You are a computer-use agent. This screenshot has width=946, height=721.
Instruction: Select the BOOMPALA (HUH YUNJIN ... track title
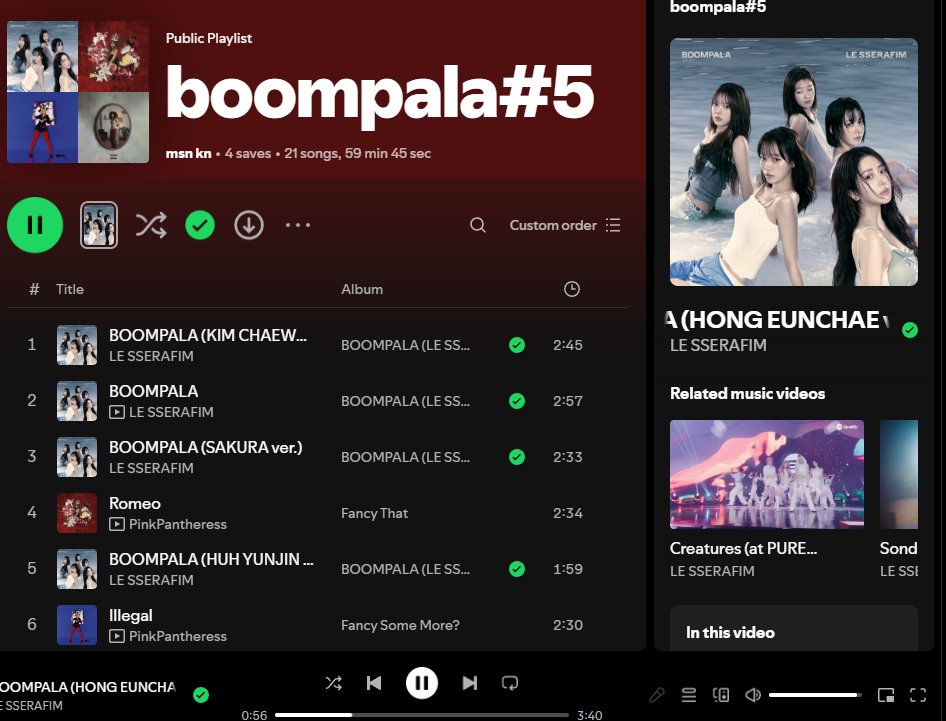[211, 559]
